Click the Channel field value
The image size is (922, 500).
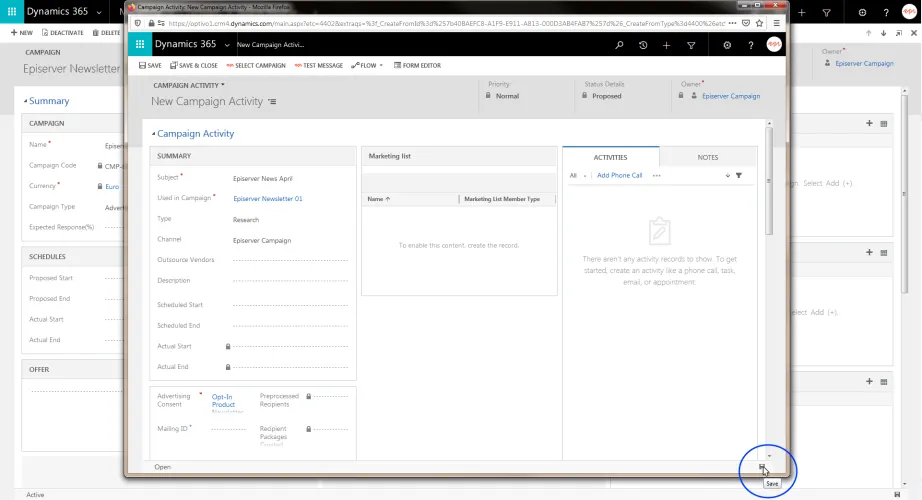(x=262, y=240)
